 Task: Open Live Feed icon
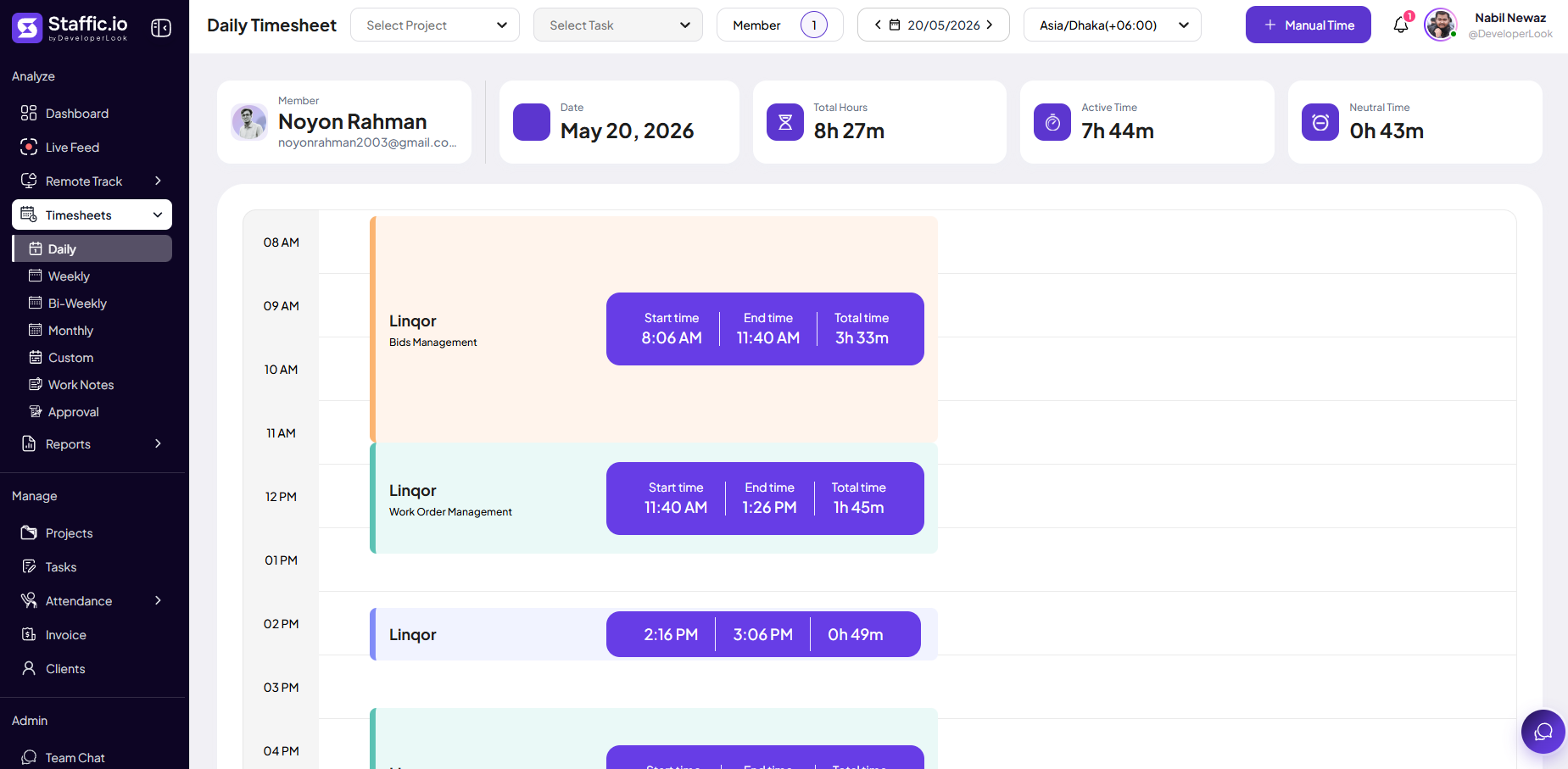pyautogui.click(x=29, y=147)
